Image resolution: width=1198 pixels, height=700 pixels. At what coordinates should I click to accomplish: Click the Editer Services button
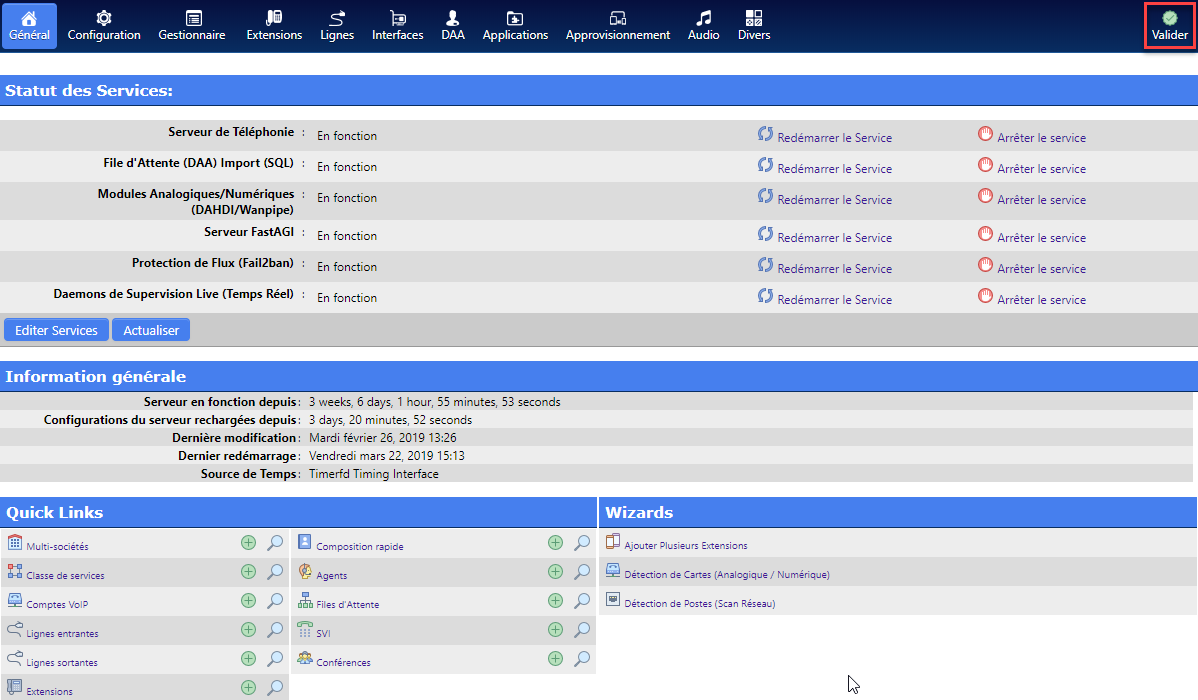pos(57,330)
